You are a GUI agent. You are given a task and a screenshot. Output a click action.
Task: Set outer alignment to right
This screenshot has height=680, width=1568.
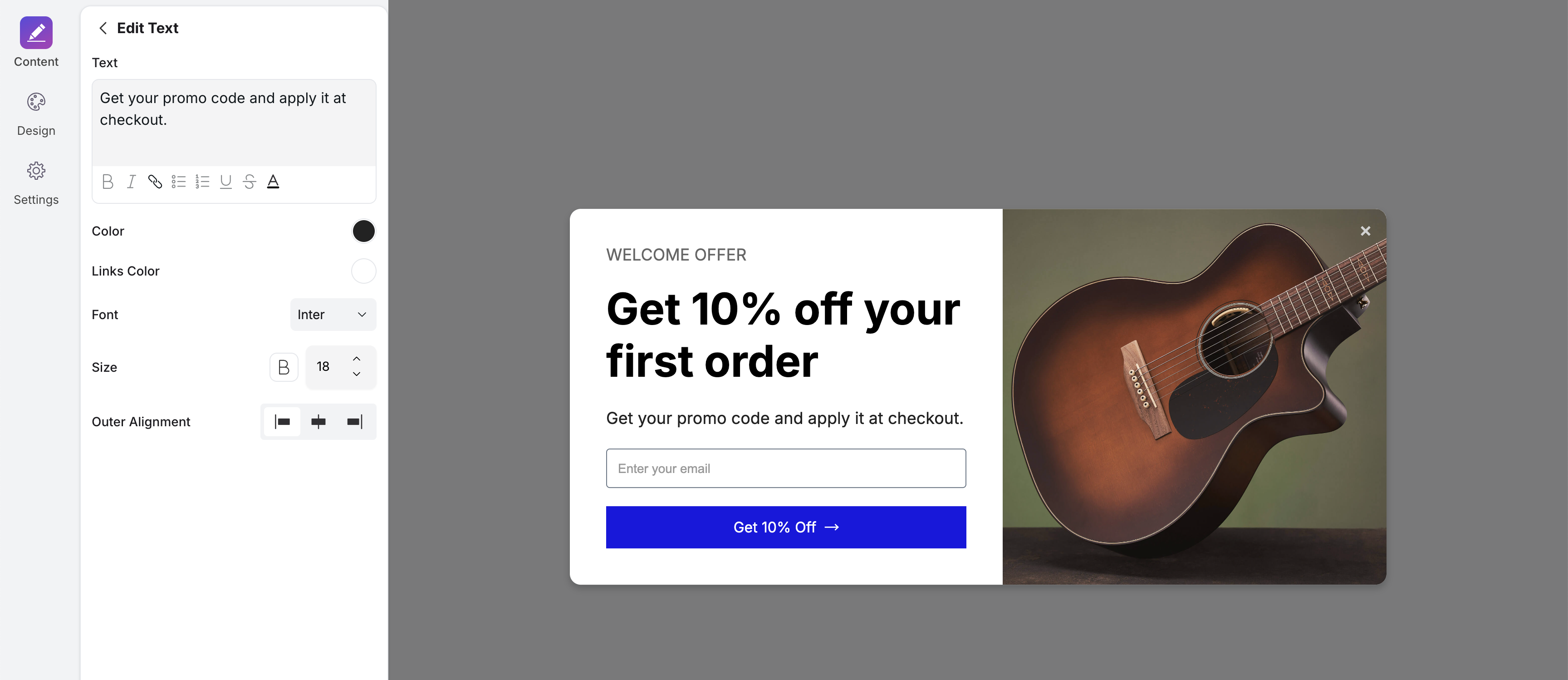pyautogui.click(x=354, y=421)
